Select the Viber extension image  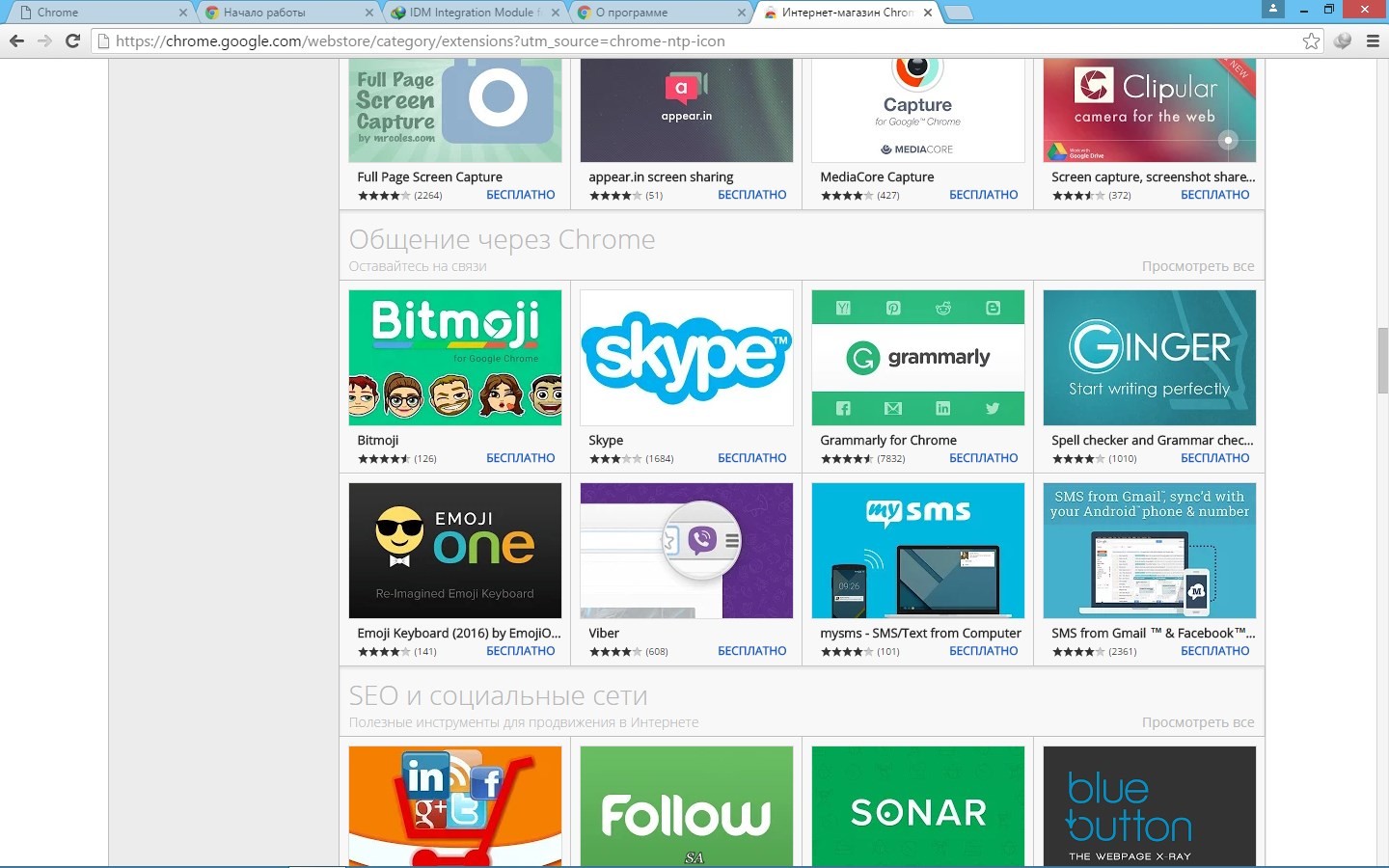[x=686, y=551]
